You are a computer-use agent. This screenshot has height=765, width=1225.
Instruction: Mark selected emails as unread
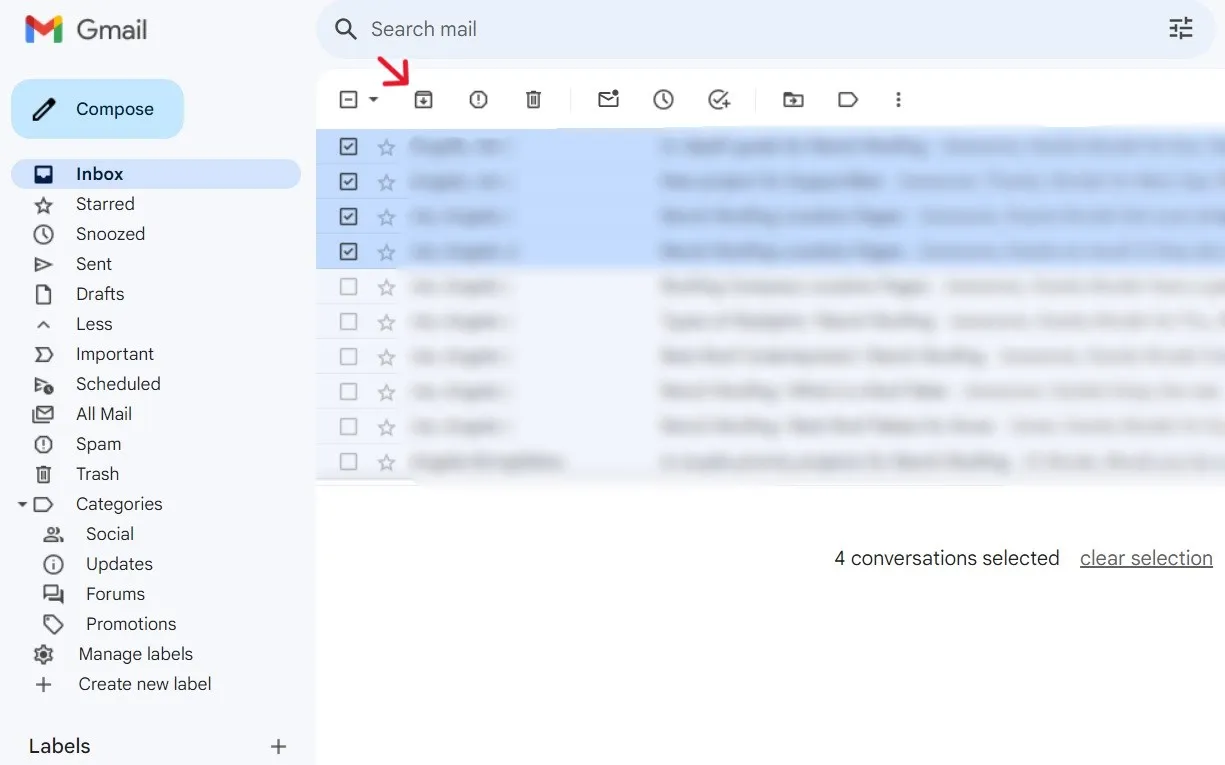click(608, 99)
